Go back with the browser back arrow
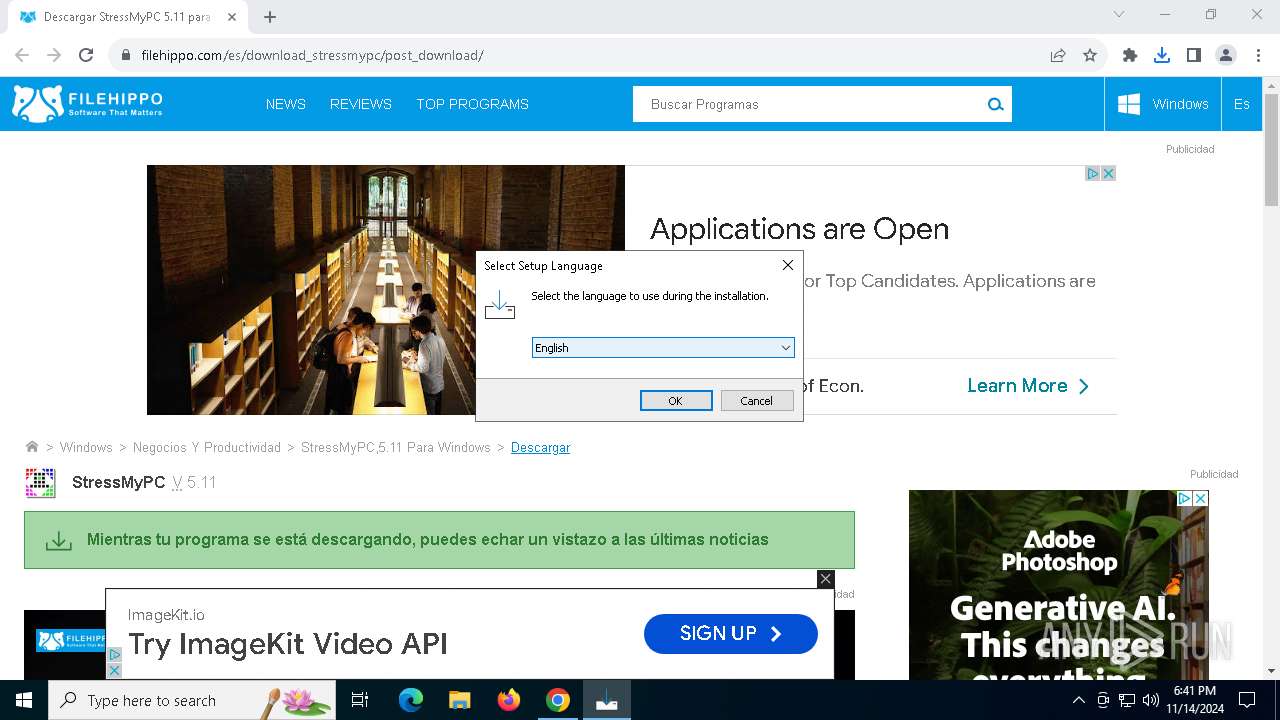1280x720 pixels. click(22, 55)
